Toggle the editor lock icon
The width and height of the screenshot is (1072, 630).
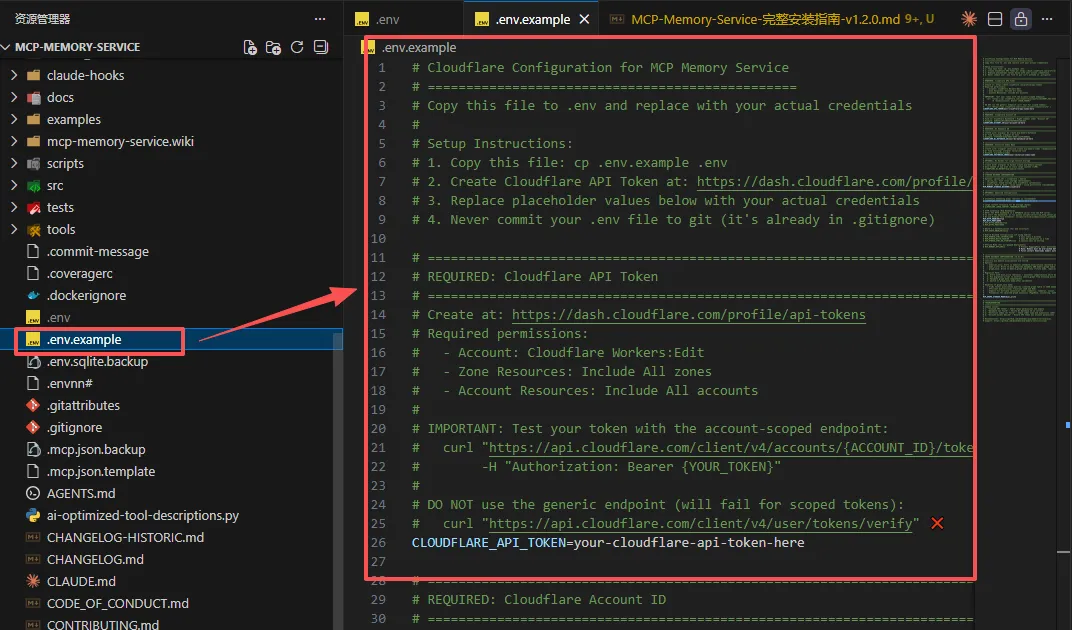(1021, 19)
